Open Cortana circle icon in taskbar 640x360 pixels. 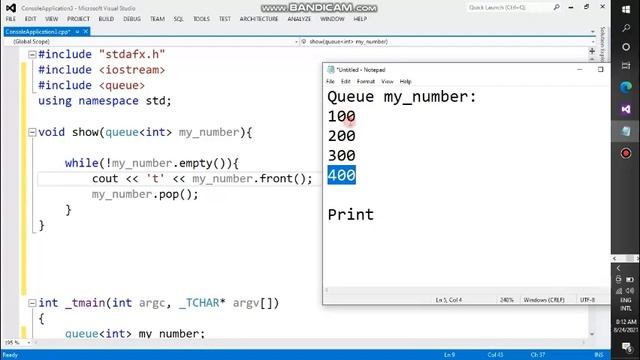(626, 47)
